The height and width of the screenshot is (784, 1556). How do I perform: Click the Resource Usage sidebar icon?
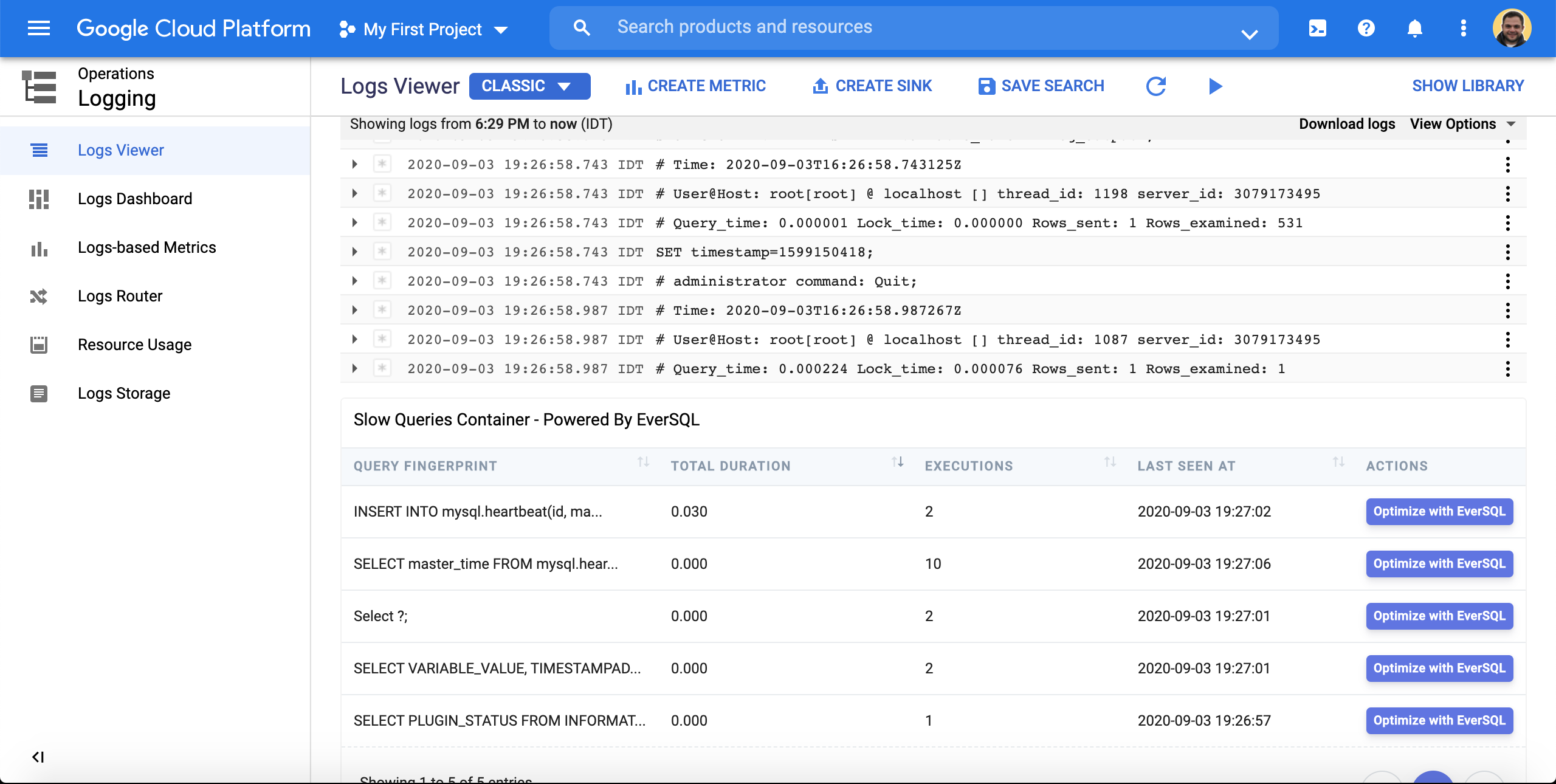(39, 345)
